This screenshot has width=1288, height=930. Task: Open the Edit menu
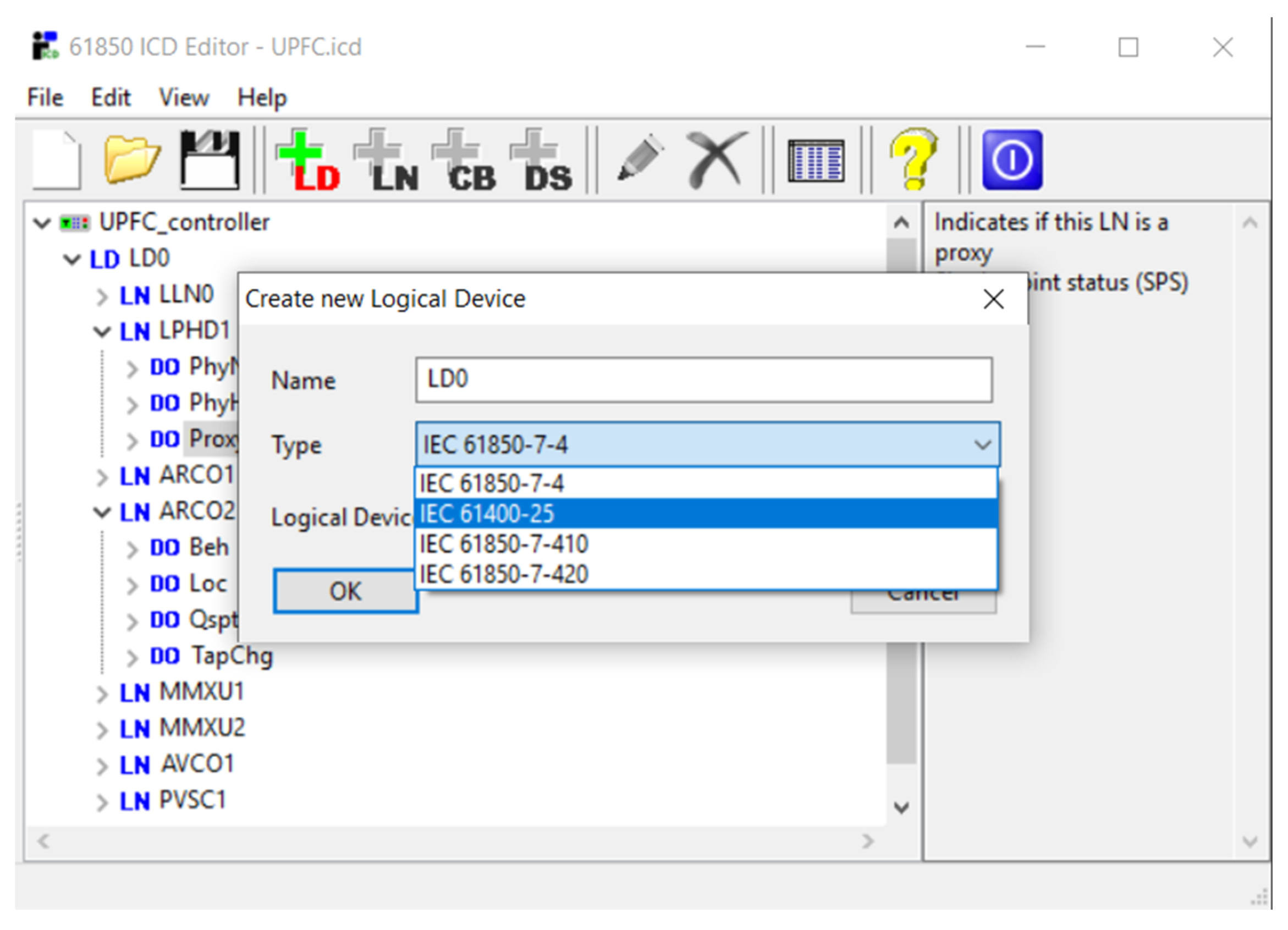tap(111, 98)
